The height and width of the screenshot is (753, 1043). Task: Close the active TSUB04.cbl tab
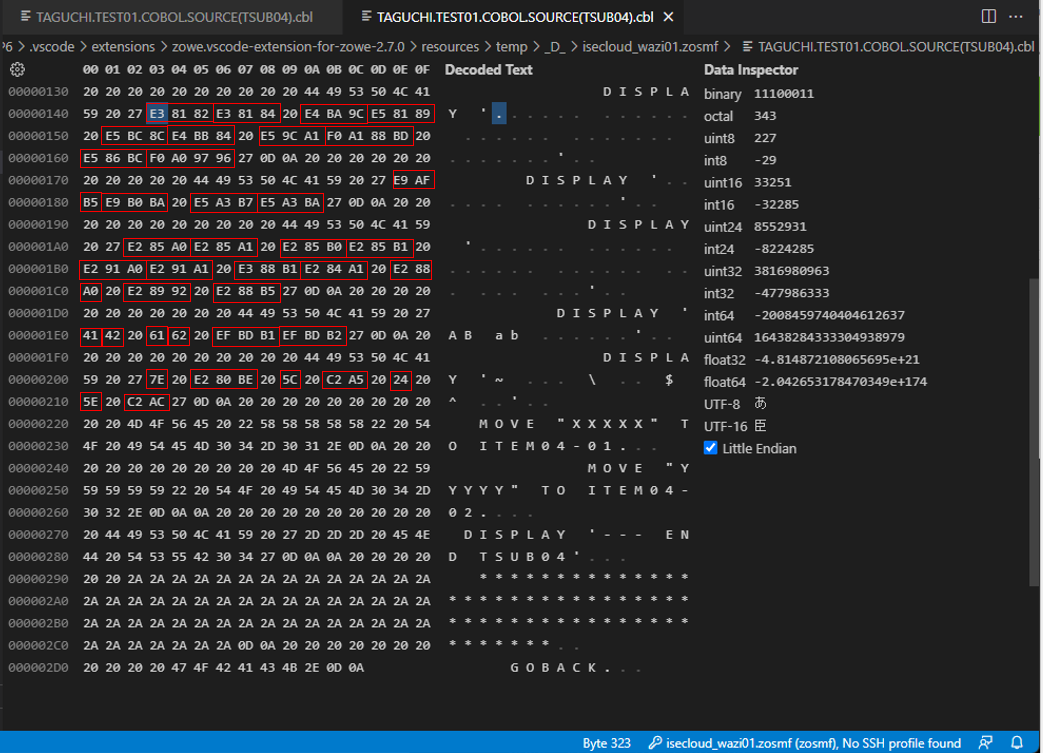click(x=668, y=17)
